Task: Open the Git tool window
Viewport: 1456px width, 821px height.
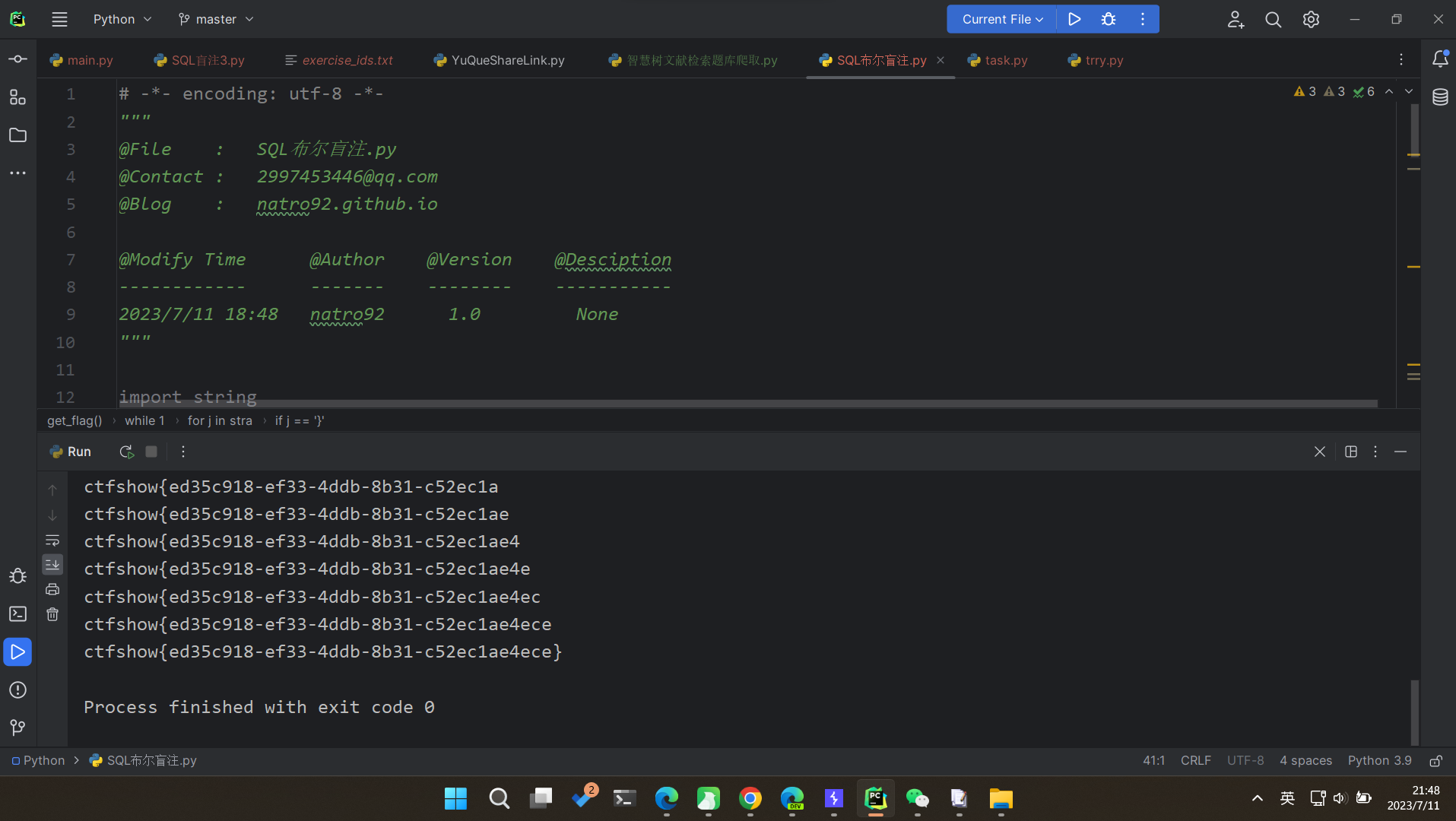Action: [17, 728]
